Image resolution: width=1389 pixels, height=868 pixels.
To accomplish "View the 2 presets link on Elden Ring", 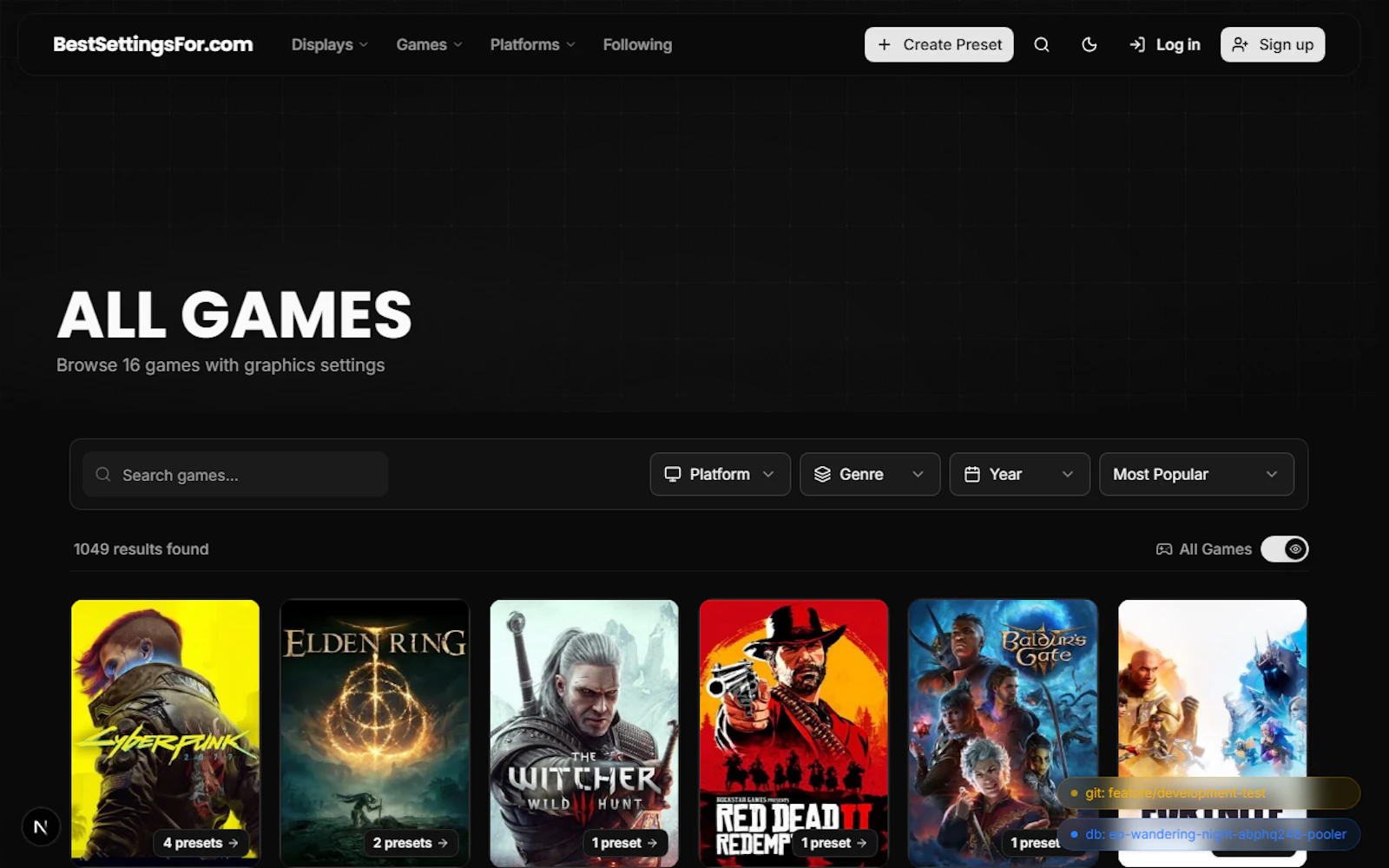I will (411, 843).
